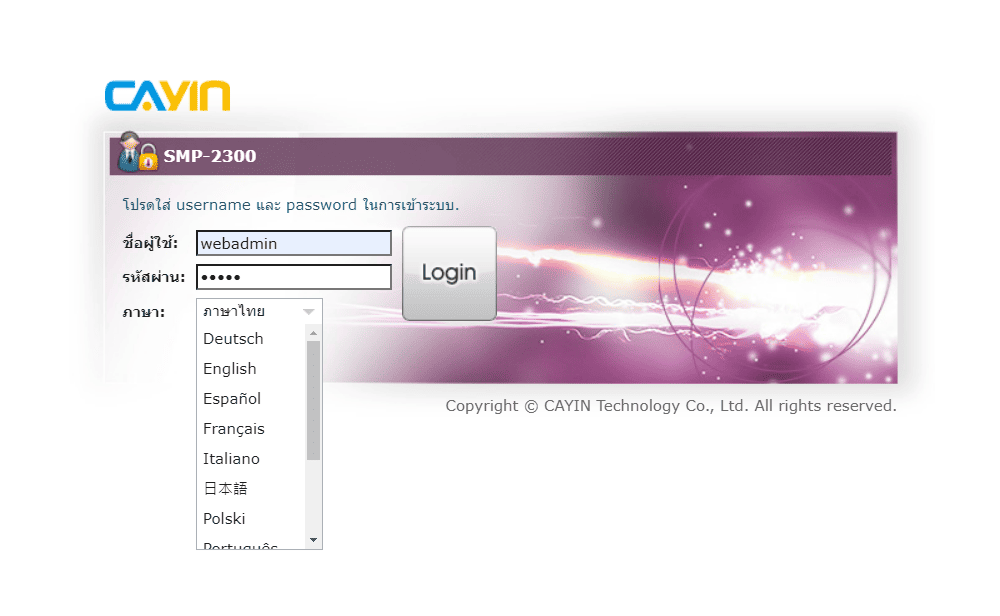
Task: Click the admin padlock icon beside SMP-2300
Action: pyautogui.click(x=137, y=152)
